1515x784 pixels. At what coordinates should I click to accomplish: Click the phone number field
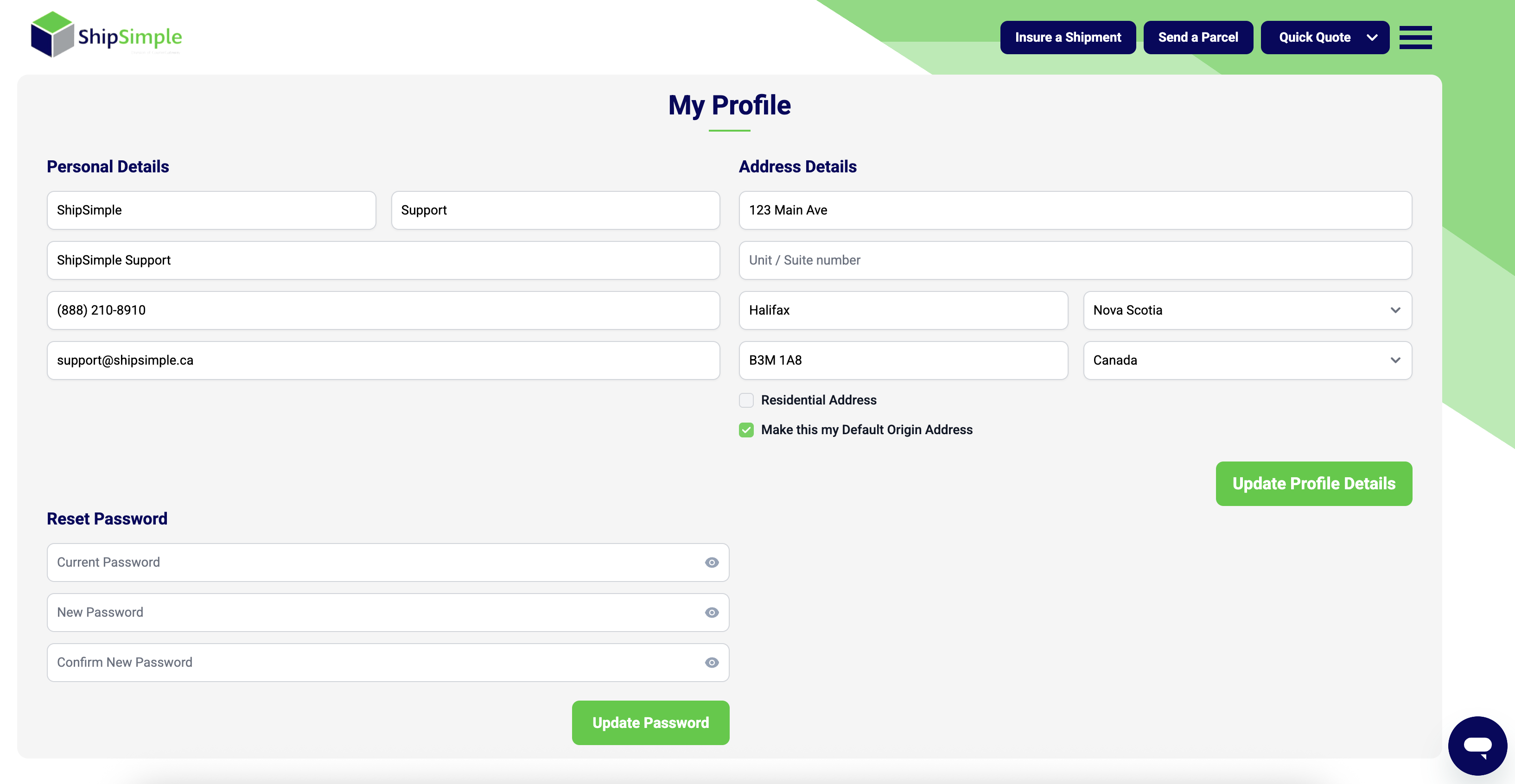(x=383, y=310)
